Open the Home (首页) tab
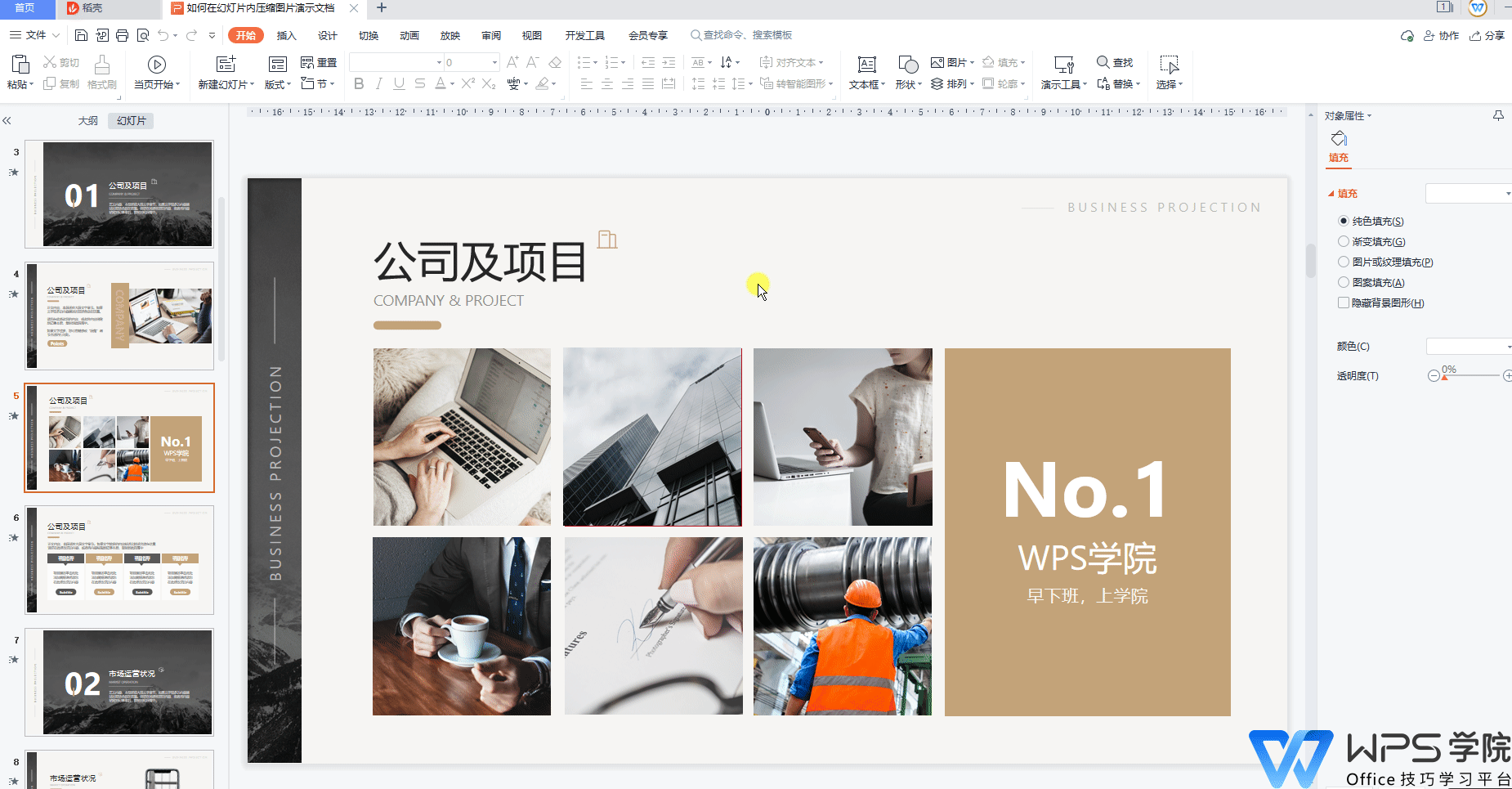Viewport: 1512px width, 789px height. tap(25, 8)
